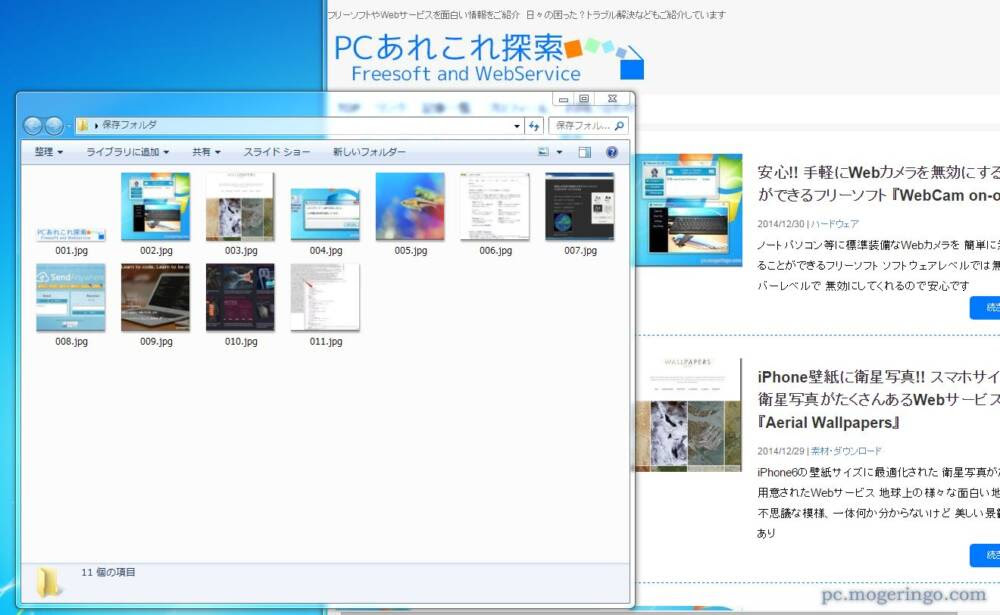Create 新しいフォルダー
The height and width of the screenshot is (615, 1000).
[x=369, y=152]
